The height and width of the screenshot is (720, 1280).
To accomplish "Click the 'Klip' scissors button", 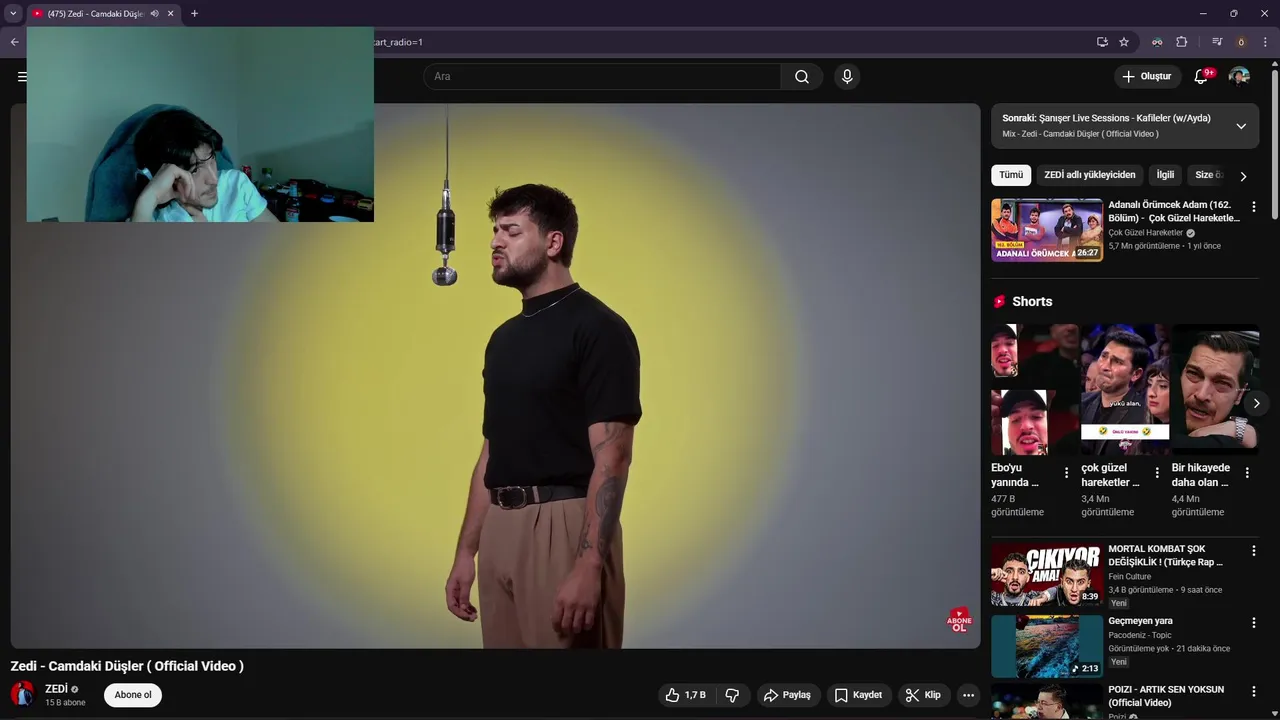I will click(x=923, y=695).
